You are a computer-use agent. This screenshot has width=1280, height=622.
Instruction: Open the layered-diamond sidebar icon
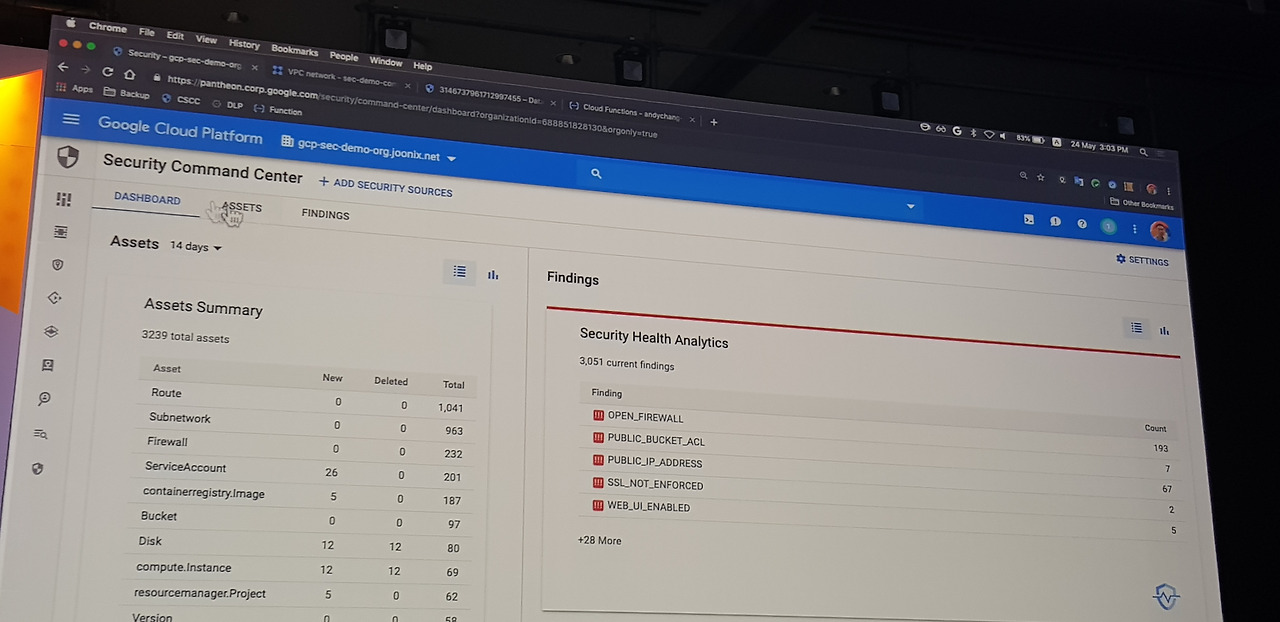click(52, 331)
